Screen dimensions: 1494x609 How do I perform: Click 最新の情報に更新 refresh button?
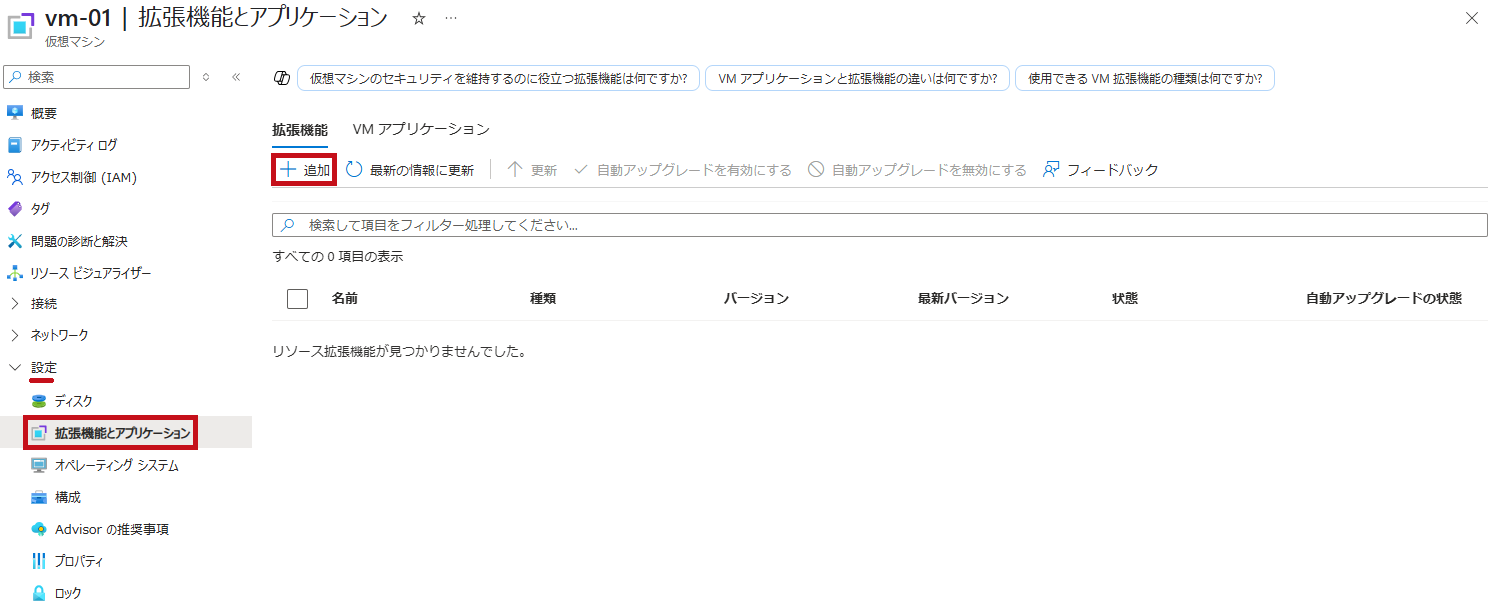click(410, 170)
